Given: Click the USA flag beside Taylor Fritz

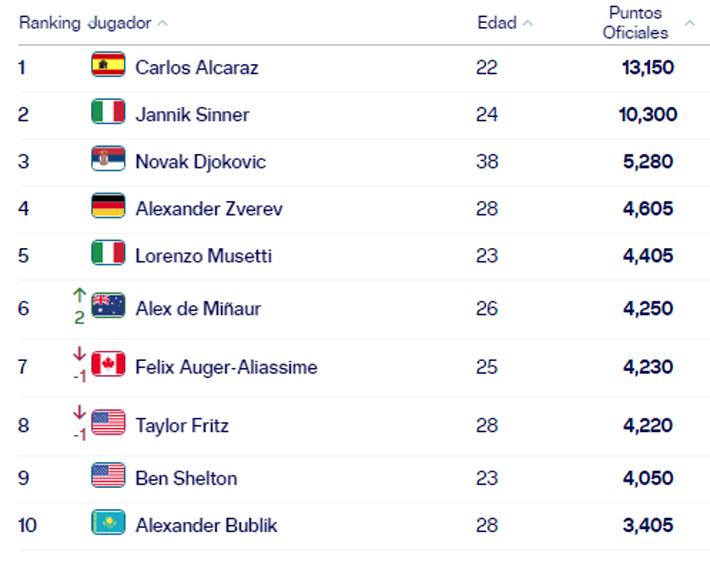Looking at the screenshot, I should tap(108, 424).
